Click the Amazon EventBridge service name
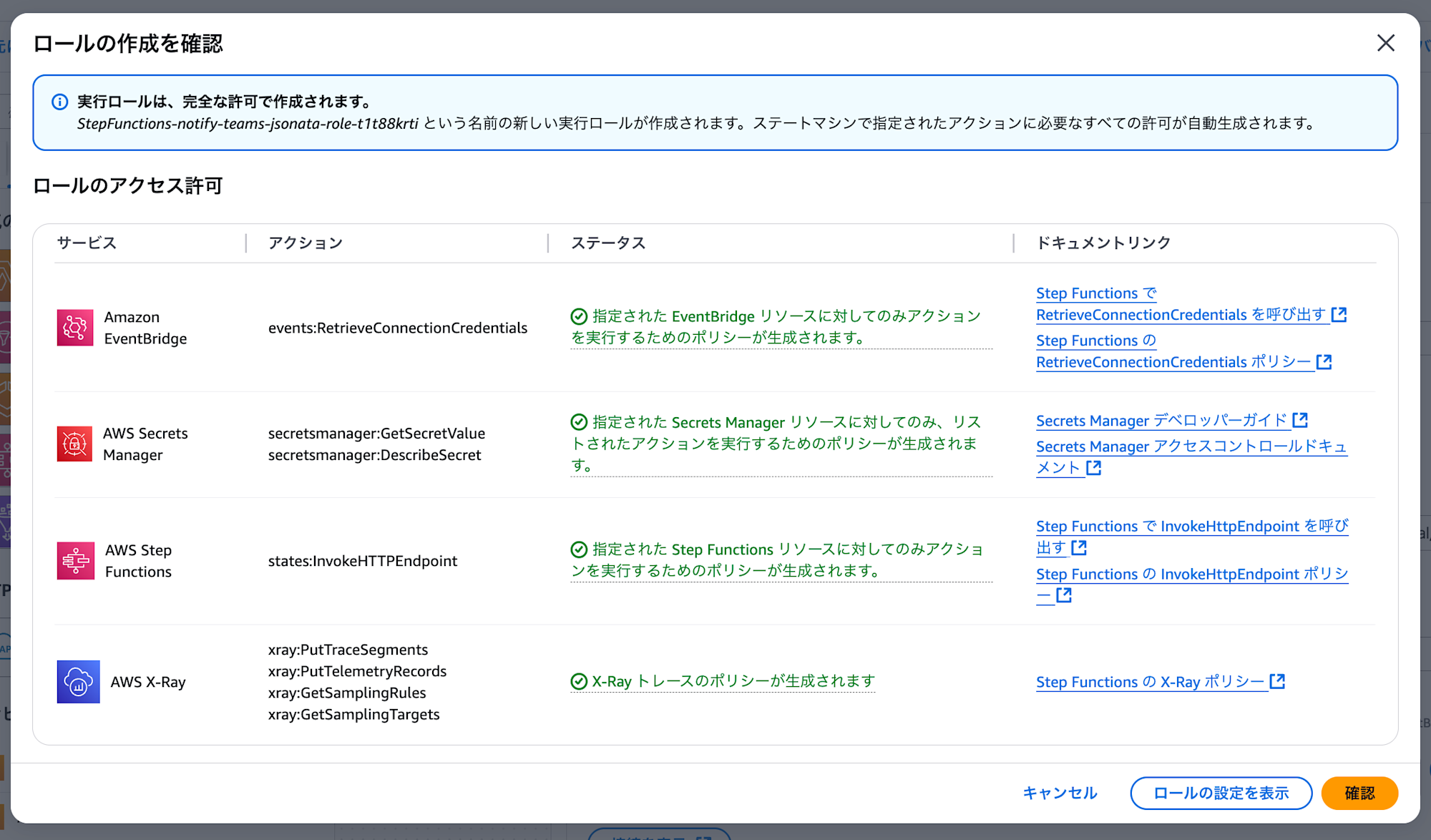Viewport: 1431px width, 840px height. click(x=145, y=328)
